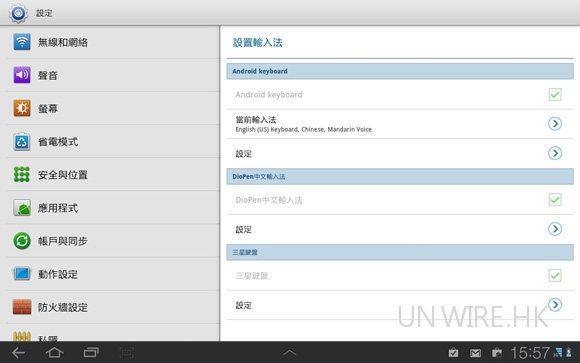Tap the greyed DioPen中文輸入法 row label
This screenshot has height=363, width=580.
coord(269,200)
